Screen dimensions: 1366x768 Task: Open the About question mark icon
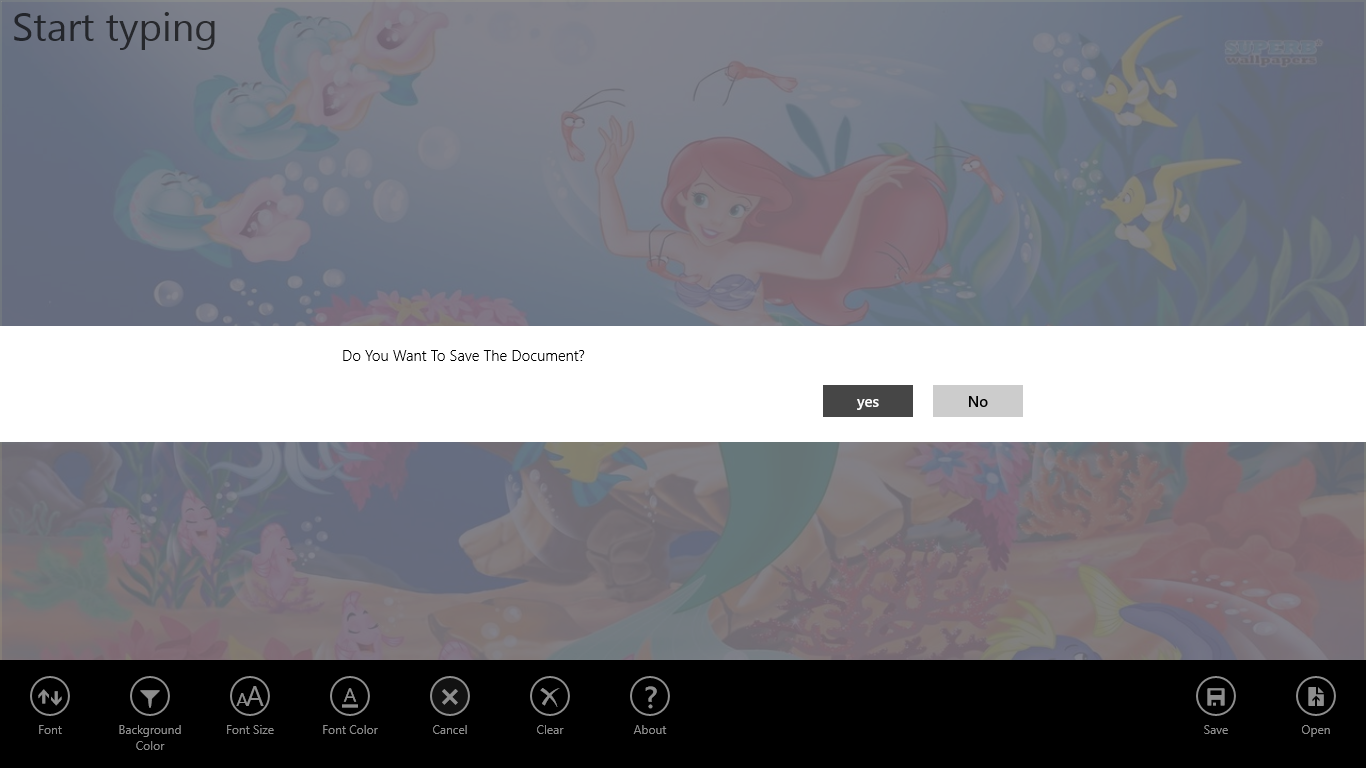(x=650, y=697)
